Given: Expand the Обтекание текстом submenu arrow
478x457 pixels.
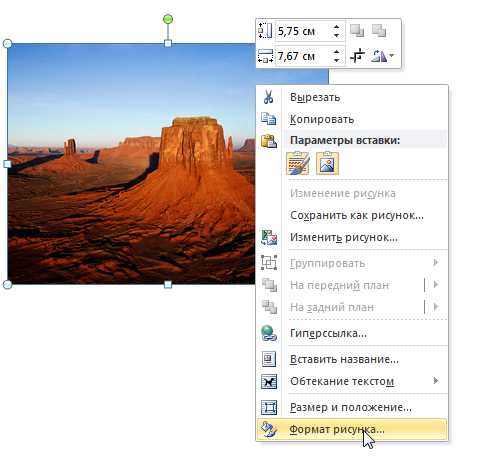Looking at the screenshot, I should (436, 380).
